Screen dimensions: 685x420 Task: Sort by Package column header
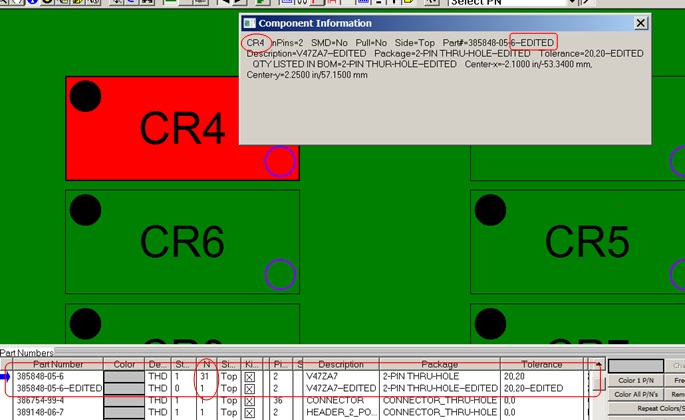[x=439, y=364]
